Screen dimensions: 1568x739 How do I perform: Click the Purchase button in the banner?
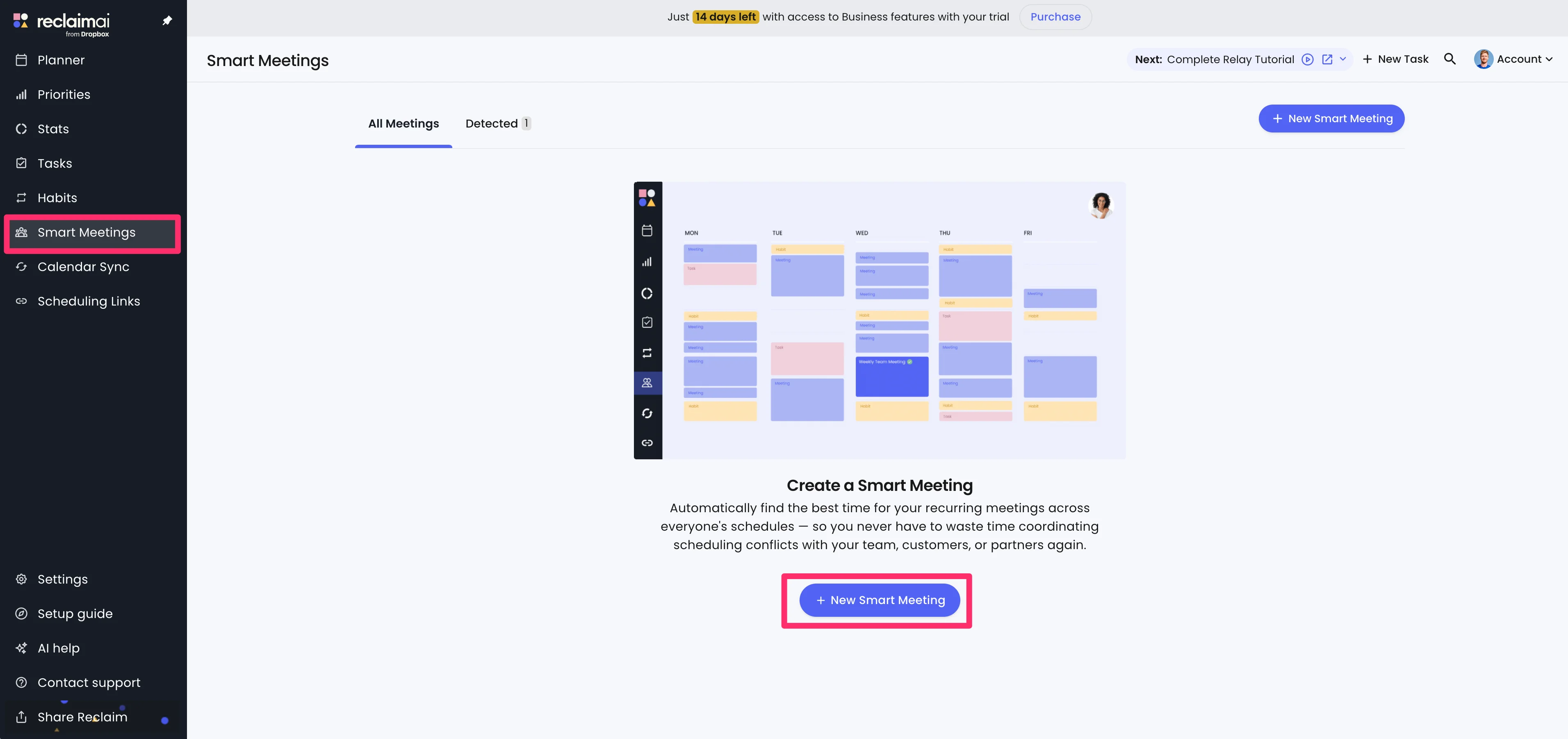1055,17
